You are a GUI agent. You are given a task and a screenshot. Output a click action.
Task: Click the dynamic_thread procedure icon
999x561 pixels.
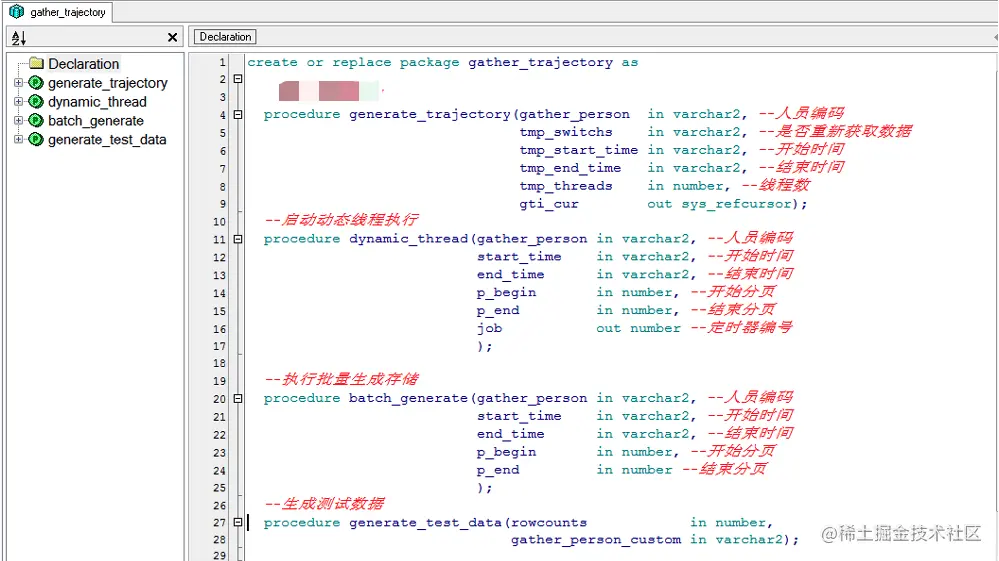(x=36, y=101)
